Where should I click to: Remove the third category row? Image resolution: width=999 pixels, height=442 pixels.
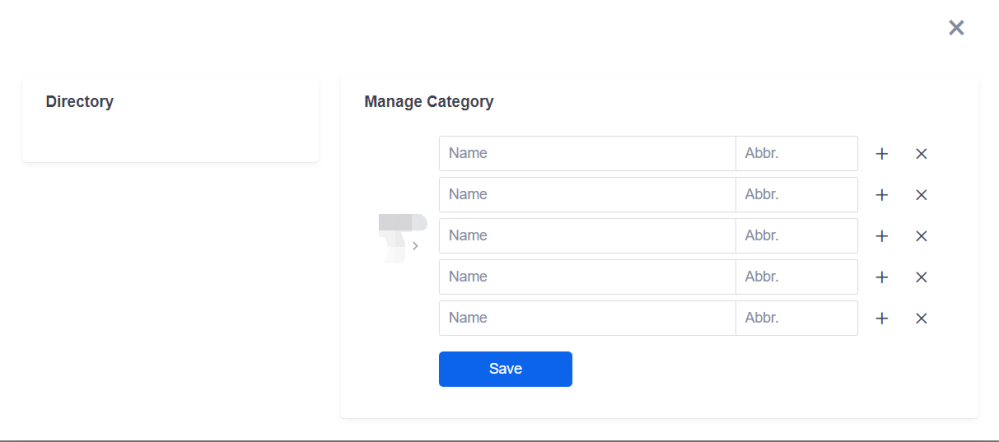click(922, 236)
